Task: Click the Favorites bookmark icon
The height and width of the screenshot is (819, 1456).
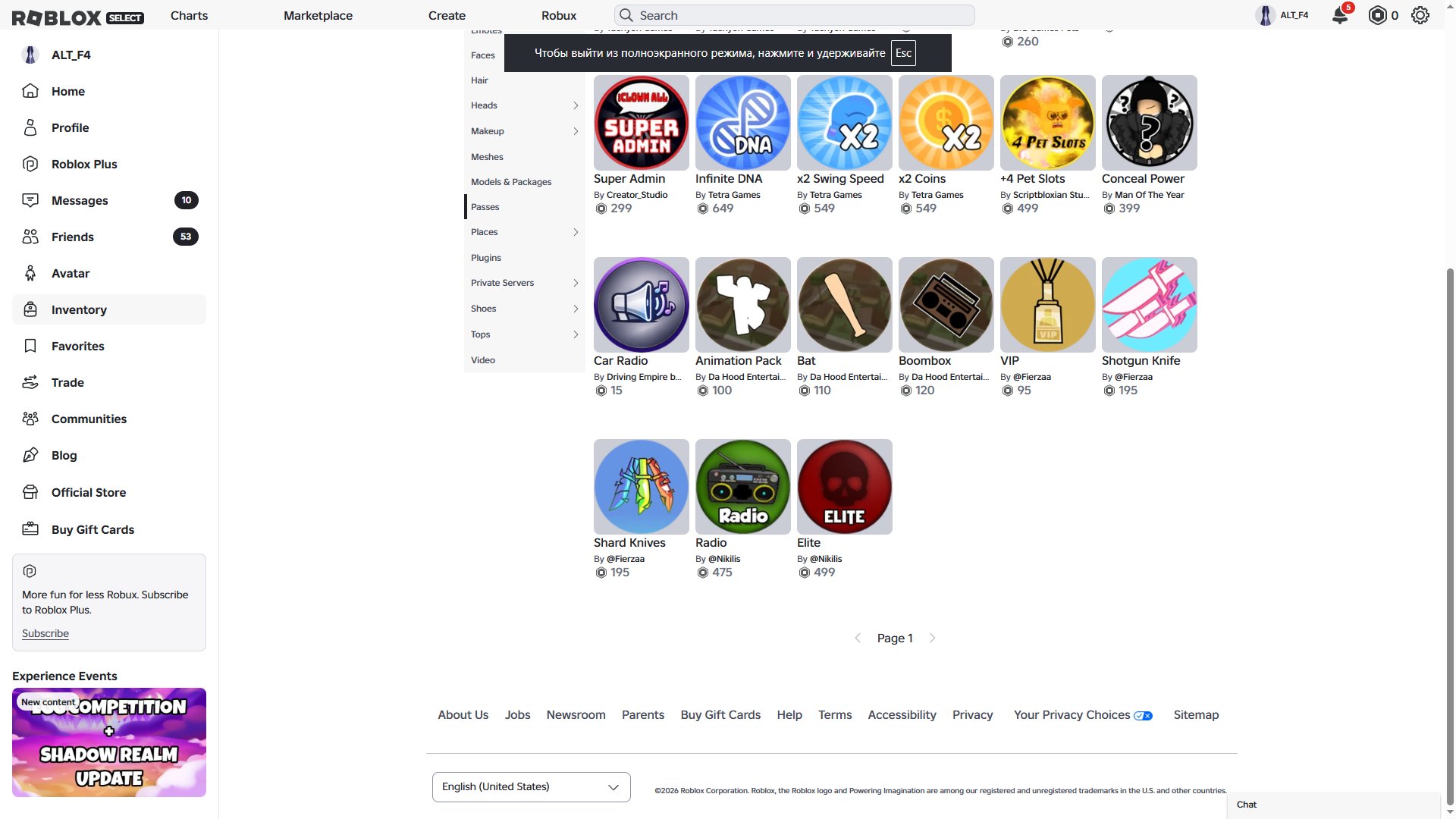Action: point(30,346)
